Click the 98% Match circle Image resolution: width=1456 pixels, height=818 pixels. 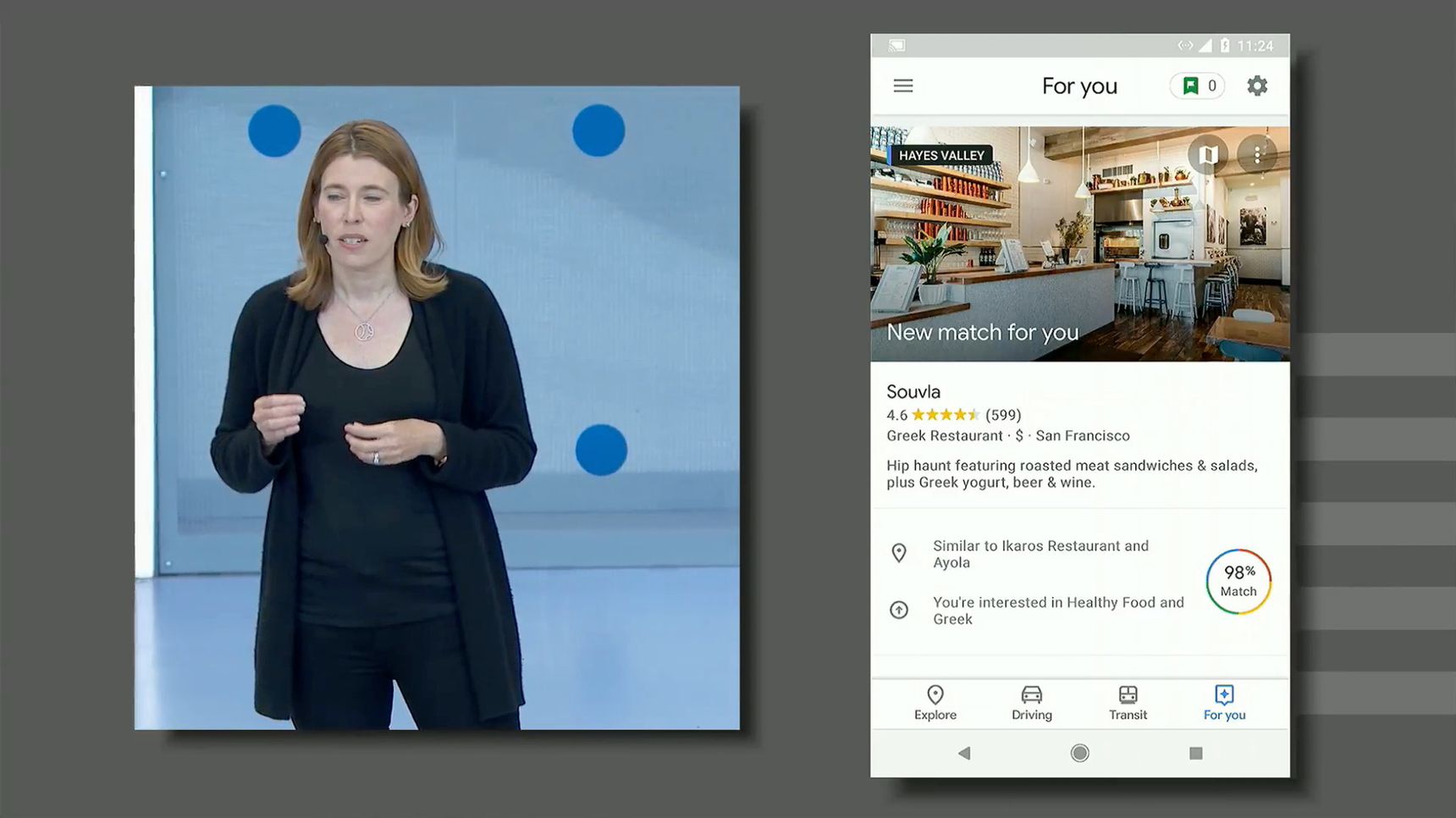coord(1238,582)
